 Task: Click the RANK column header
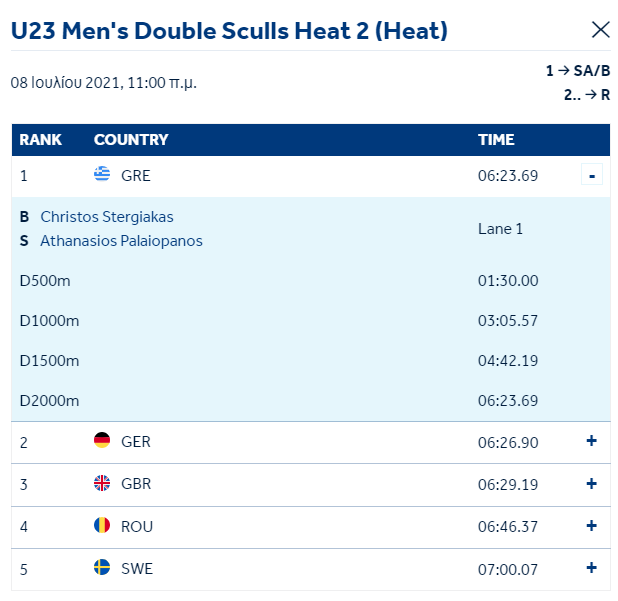coord(41,140)
